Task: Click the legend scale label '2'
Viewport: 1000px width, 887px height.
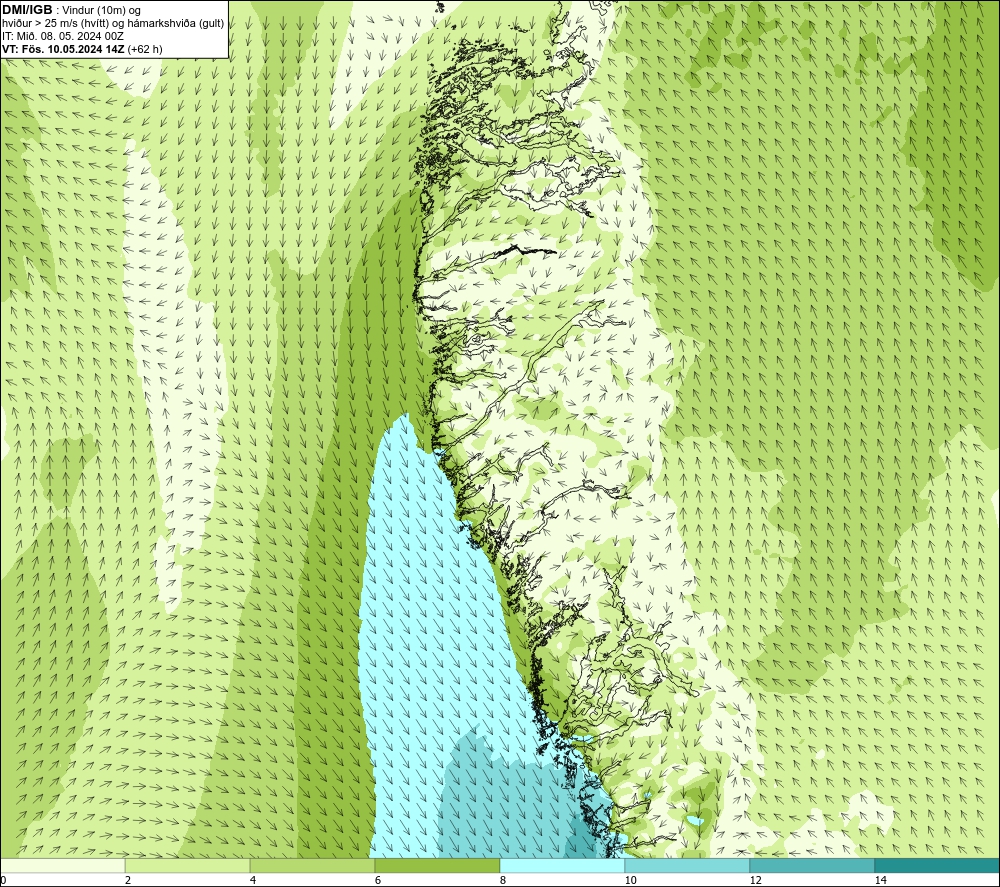Action: tap(128, 881)
